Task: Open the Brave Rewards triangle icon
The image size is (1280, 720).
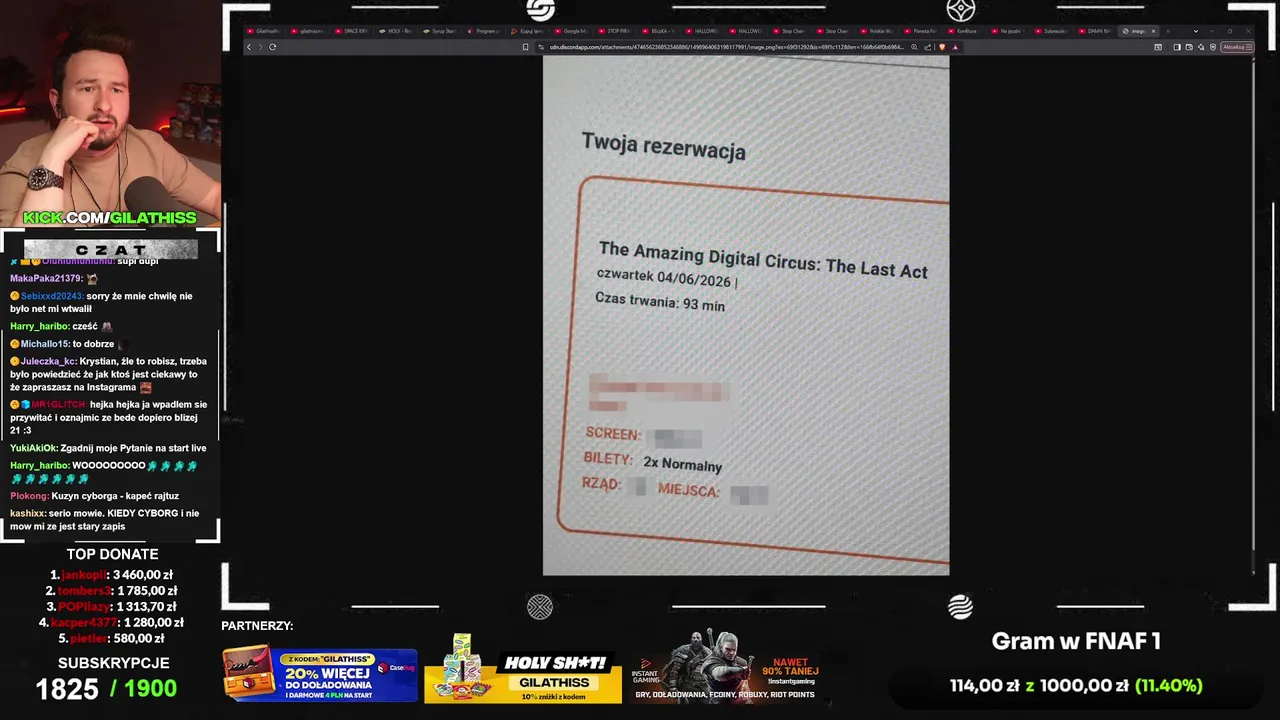Action: (x=955, y=47)
